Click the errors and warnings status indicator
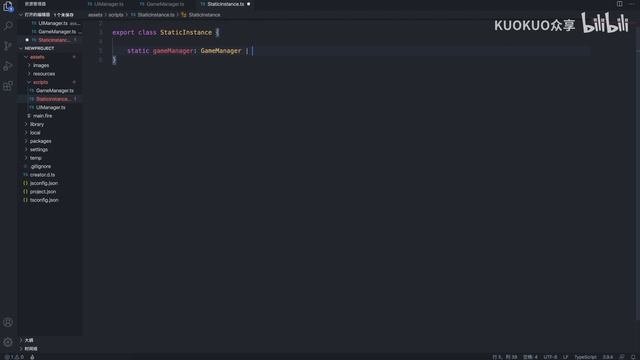This screenshot has height=360, width=640. pyautogui.click(x=14, y=357)
